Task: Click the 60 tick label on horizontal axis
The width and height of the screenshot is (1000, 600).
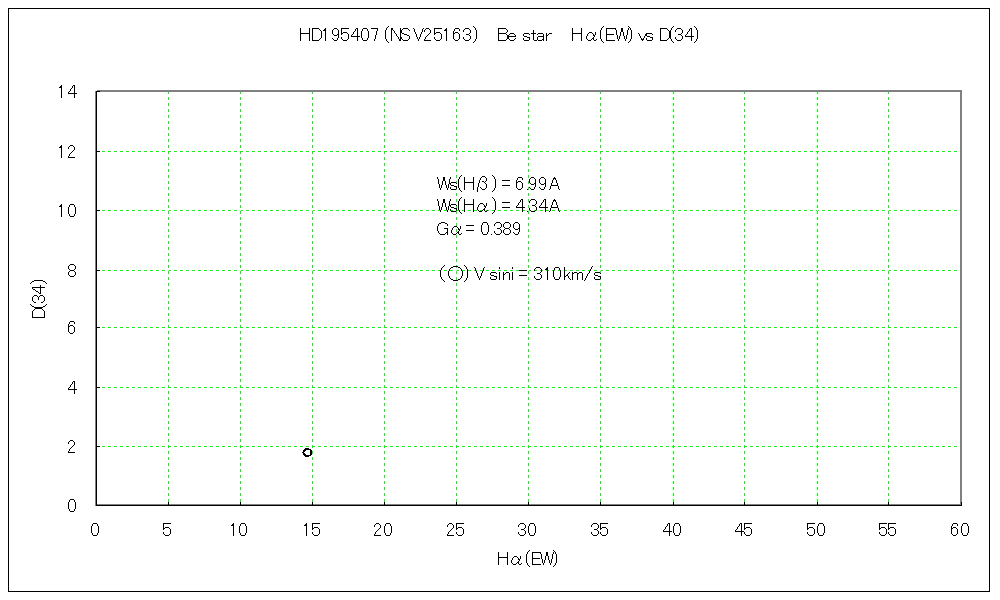Action: (960, 528)
